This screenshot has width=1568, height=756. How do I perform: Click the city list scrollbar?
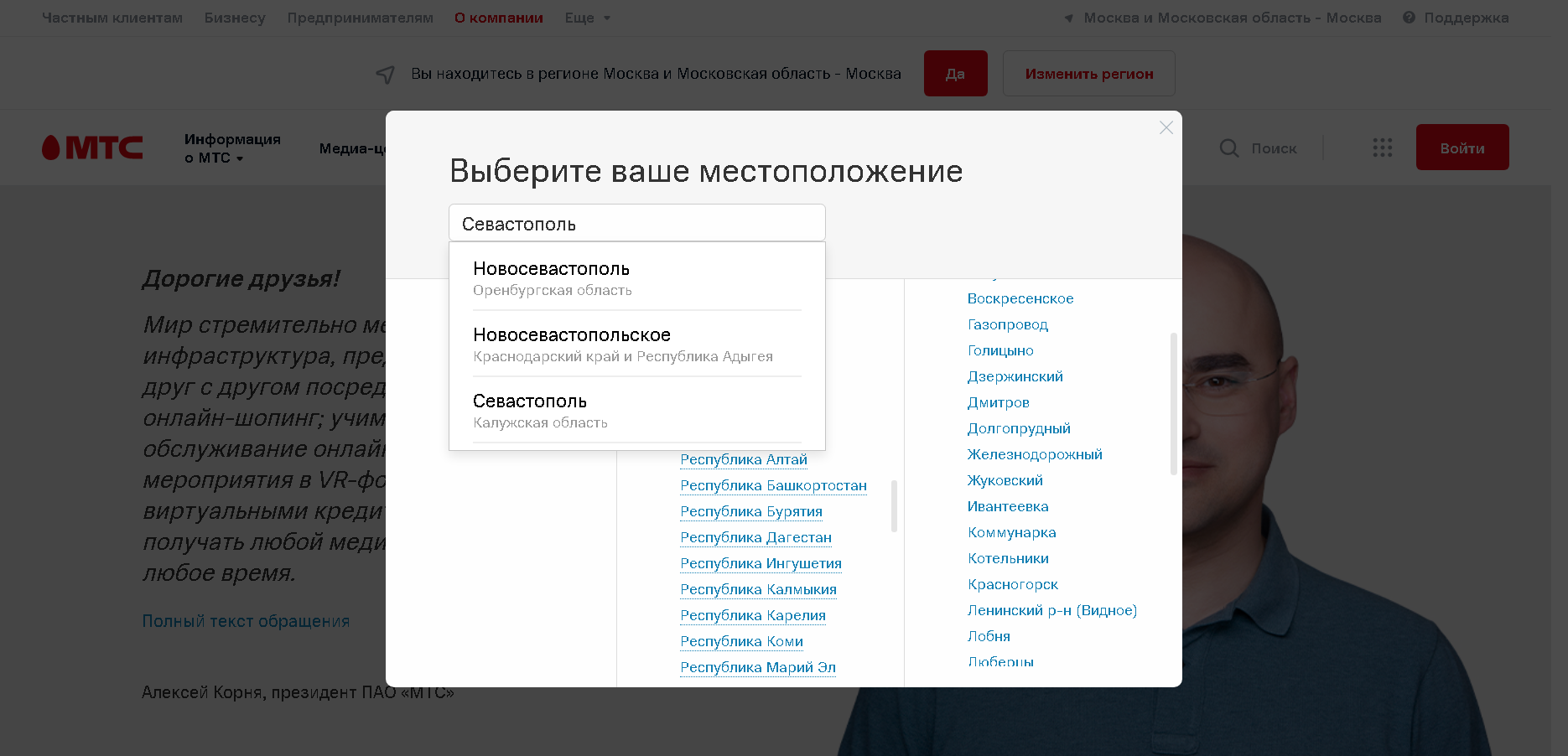pyautogui.click(x=1174, y=404)
